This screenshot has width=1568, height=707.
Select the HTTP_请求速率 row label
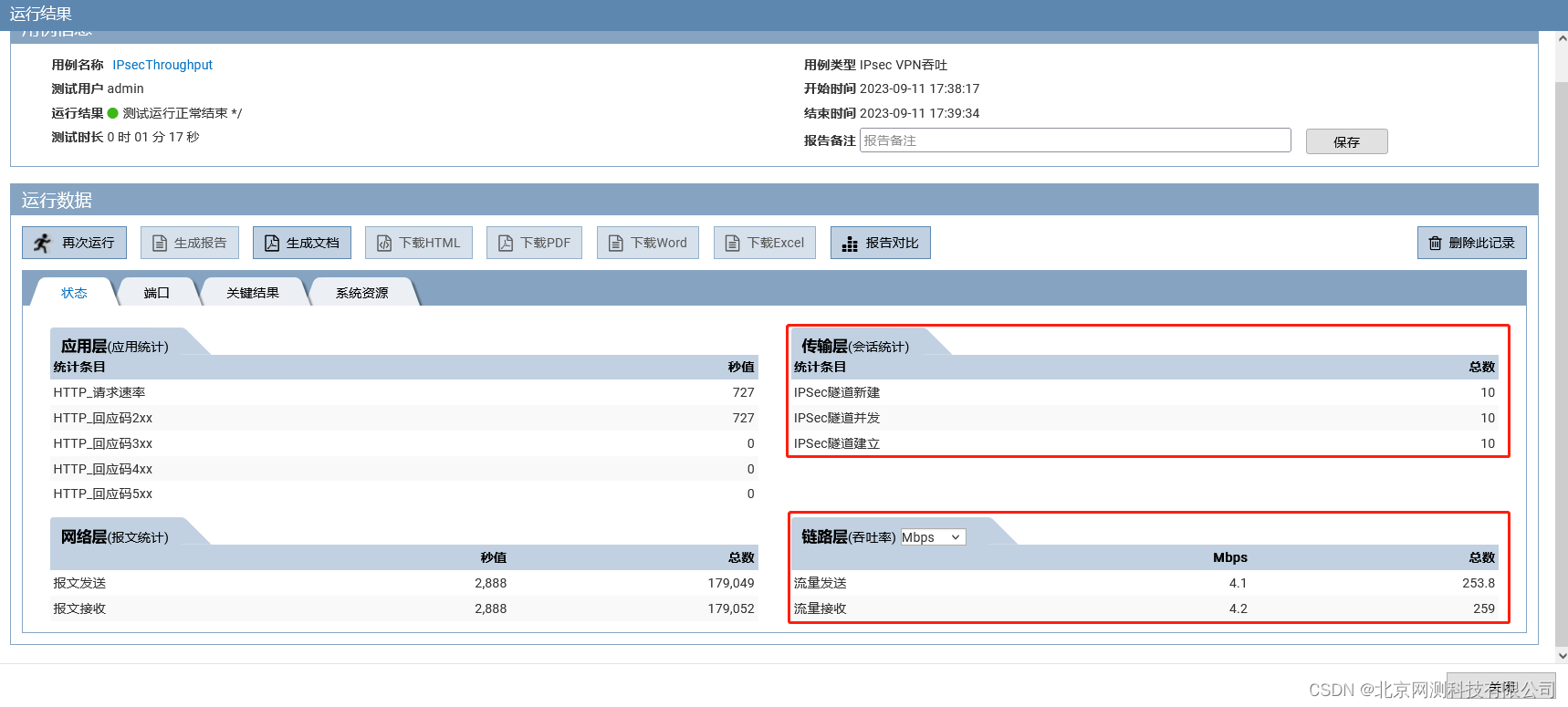[x=99, y=392]
